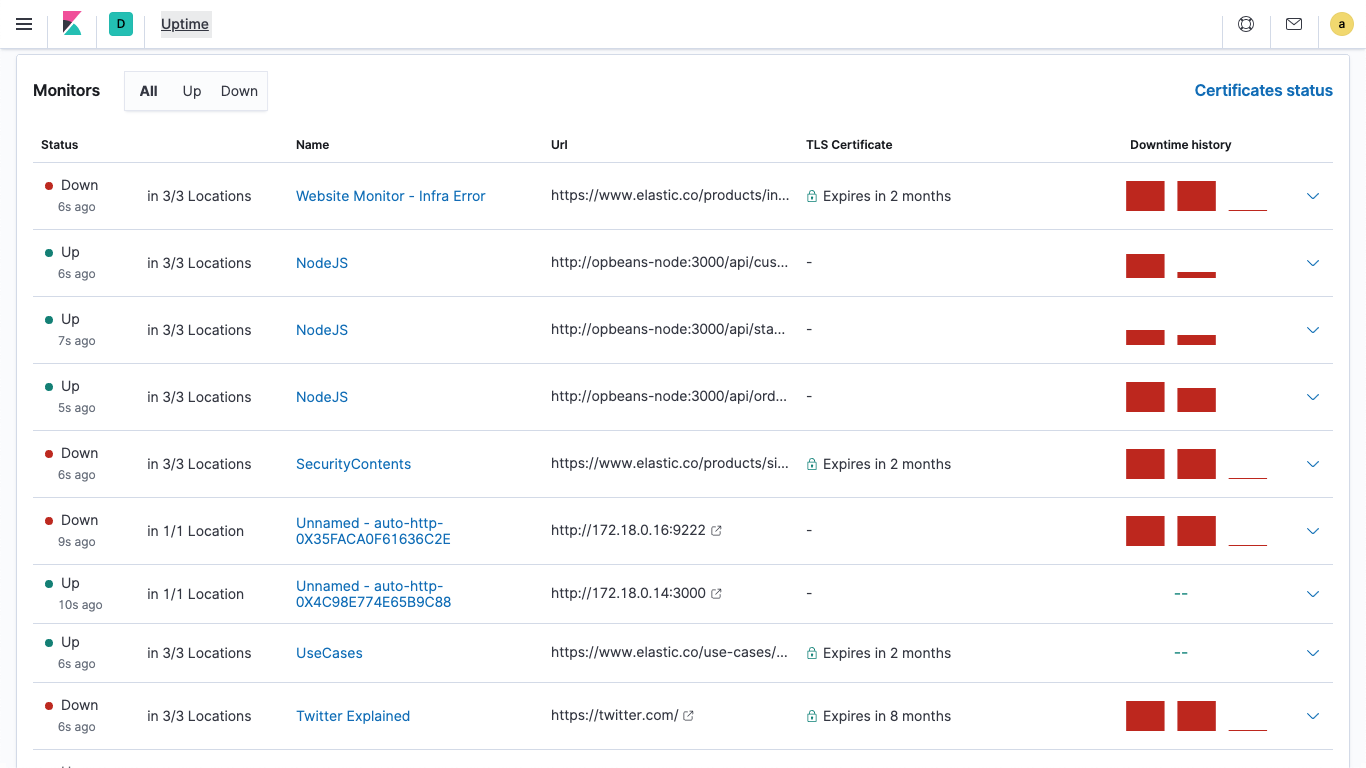Expand the NodeJS api/cus row details
The height and width of the screenshot is (768, 1366).
point(1313,263)
